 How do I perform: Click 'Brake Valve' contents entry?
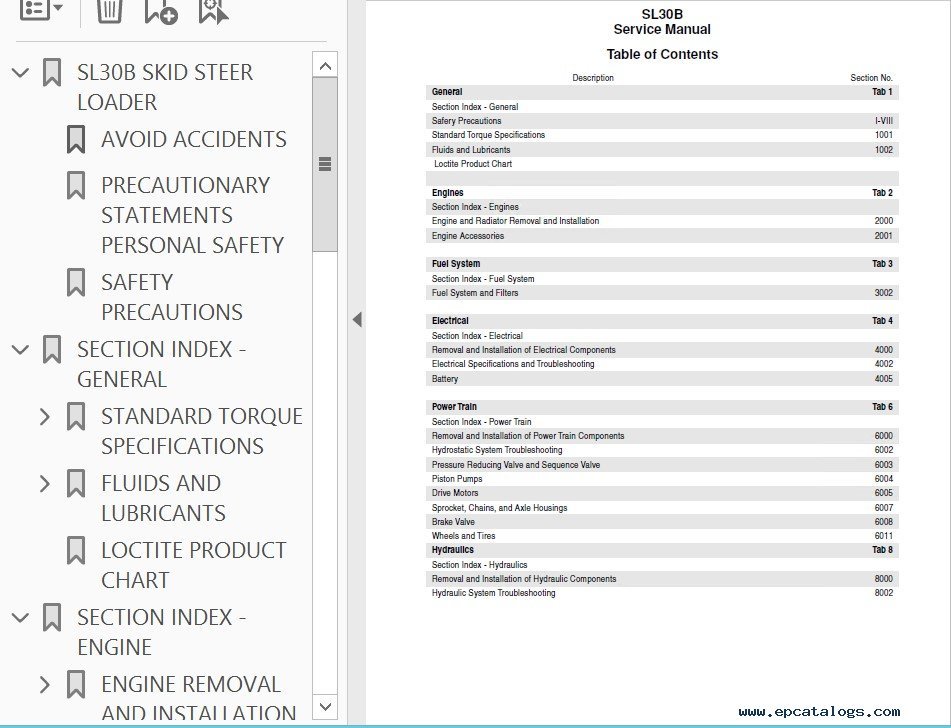click(x=453, y=522)
